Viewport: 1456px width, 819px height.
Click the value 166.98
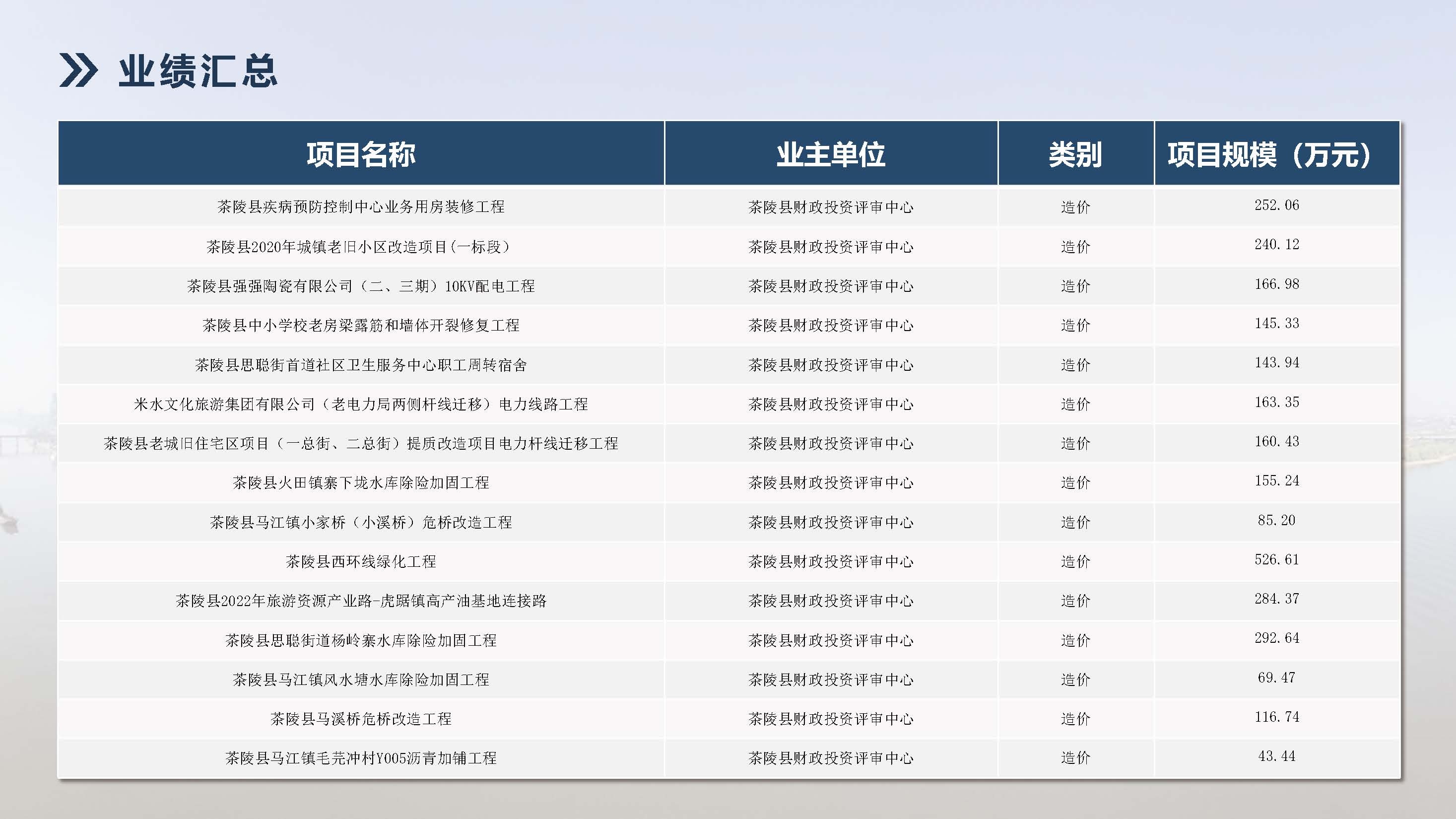point(1277,284)
